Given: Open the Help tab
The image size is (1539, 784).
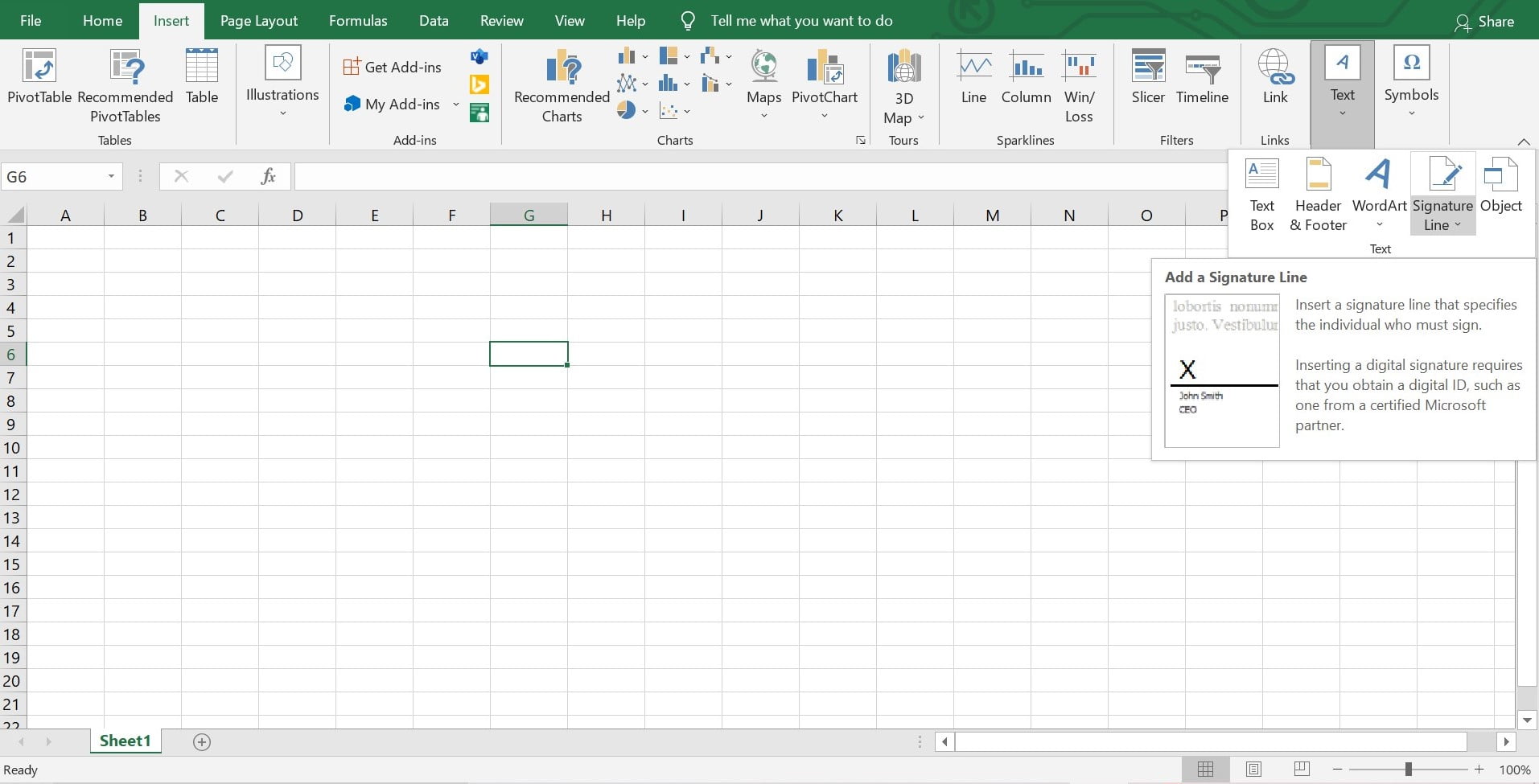Looking at the screenshot, I should click(631, 20).
